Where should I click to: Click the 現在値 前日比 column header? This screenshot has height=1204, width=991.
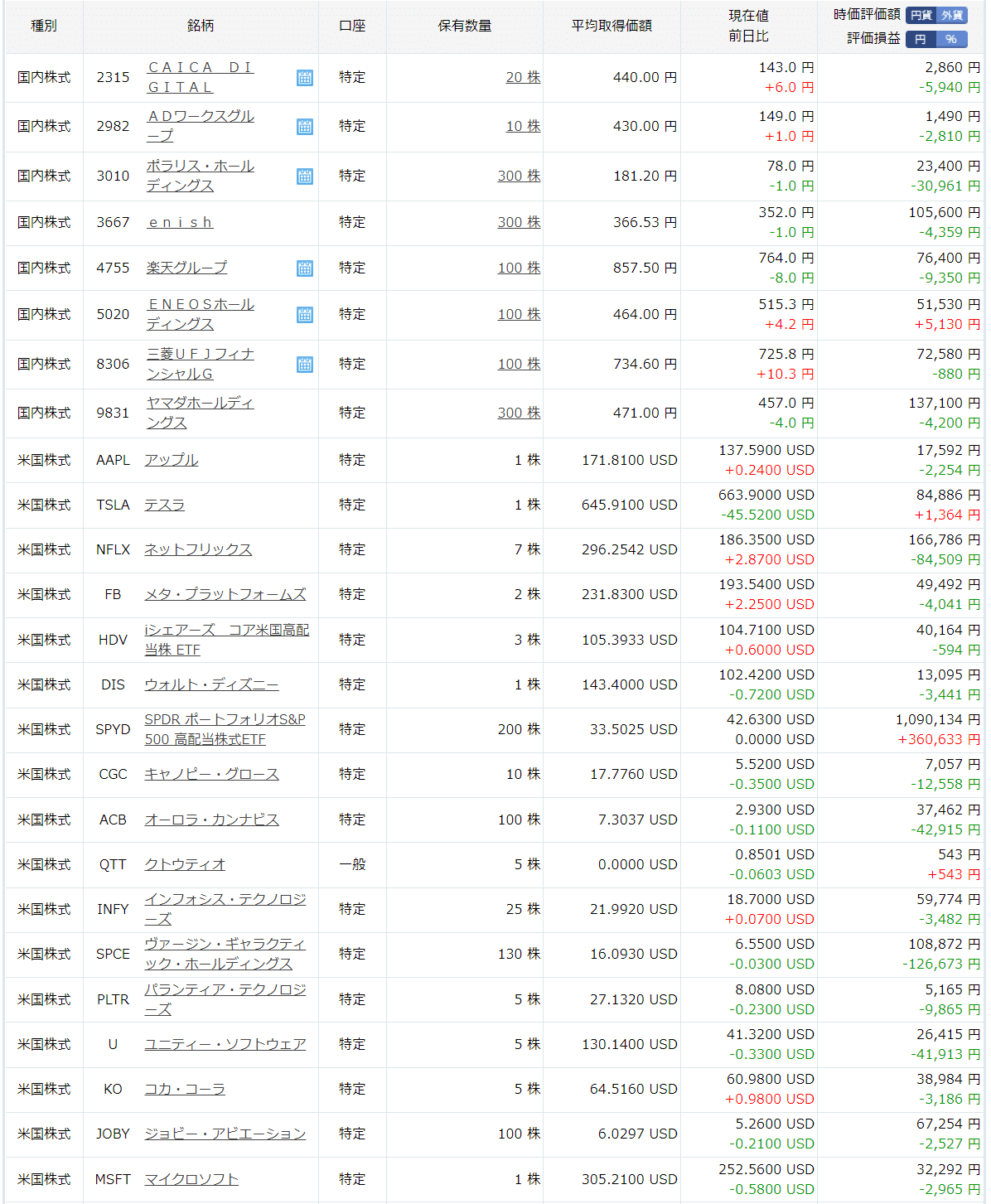click(x=748, y=26)
